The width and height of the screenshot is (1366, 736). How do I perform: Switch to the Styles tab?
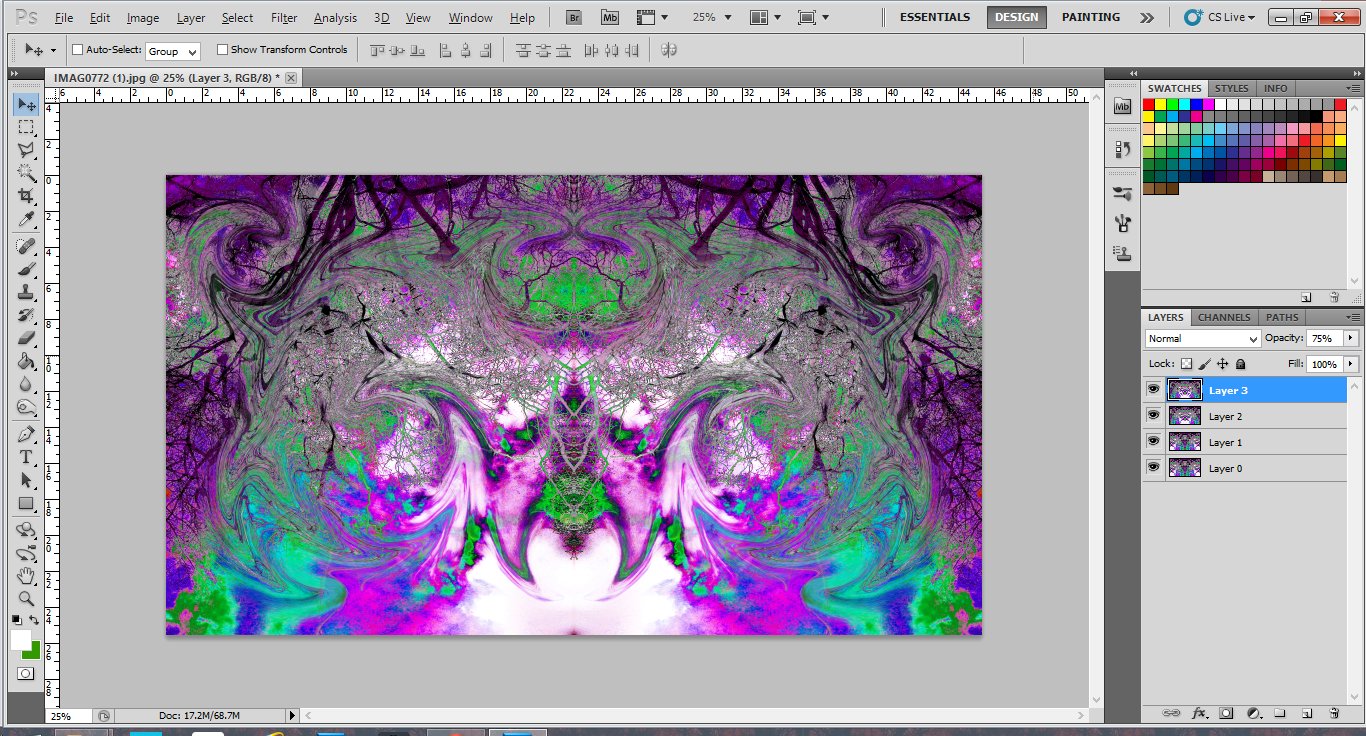pyautogui.click(x=1231, y=88)
